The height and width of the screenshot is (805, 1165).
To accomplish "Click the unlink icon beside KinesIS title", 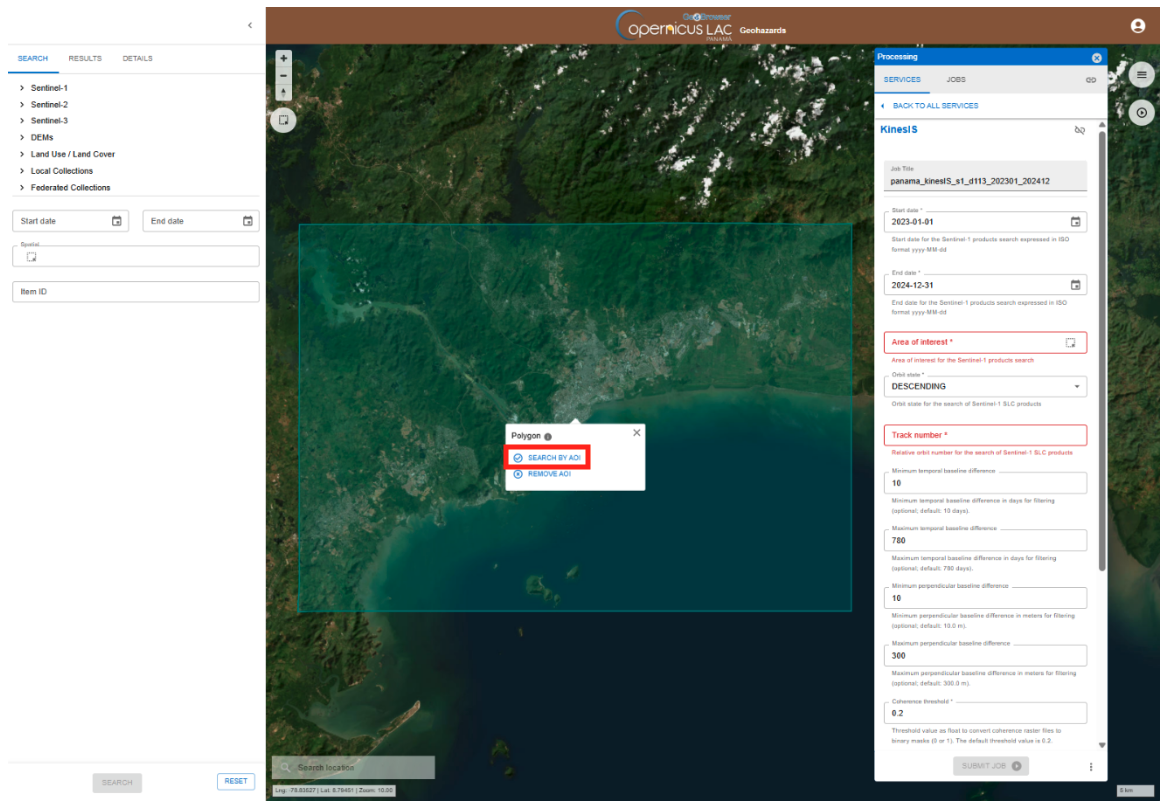I will click(1079, 130).
